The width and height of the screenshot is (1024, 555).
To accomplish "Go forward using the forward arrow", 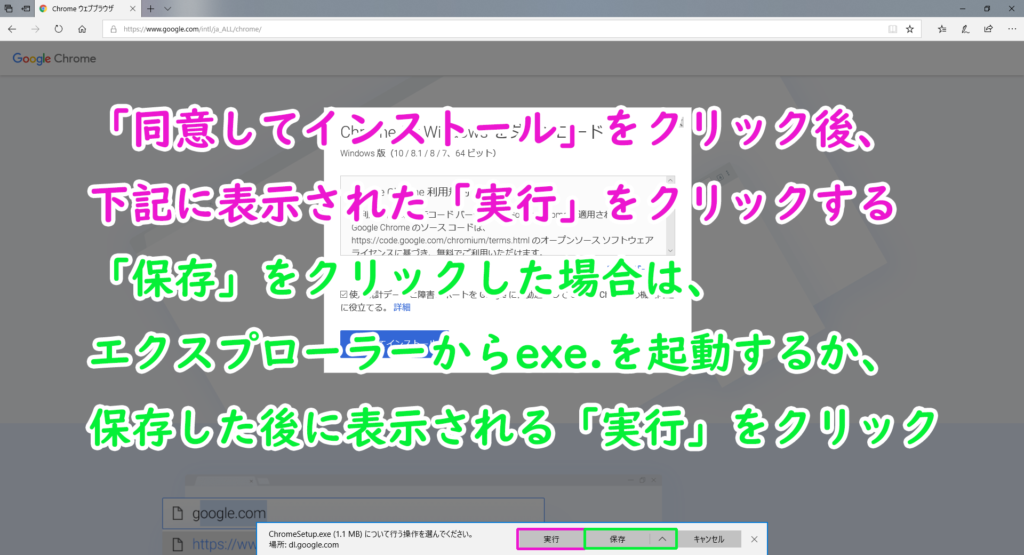I will pos(35,29).
